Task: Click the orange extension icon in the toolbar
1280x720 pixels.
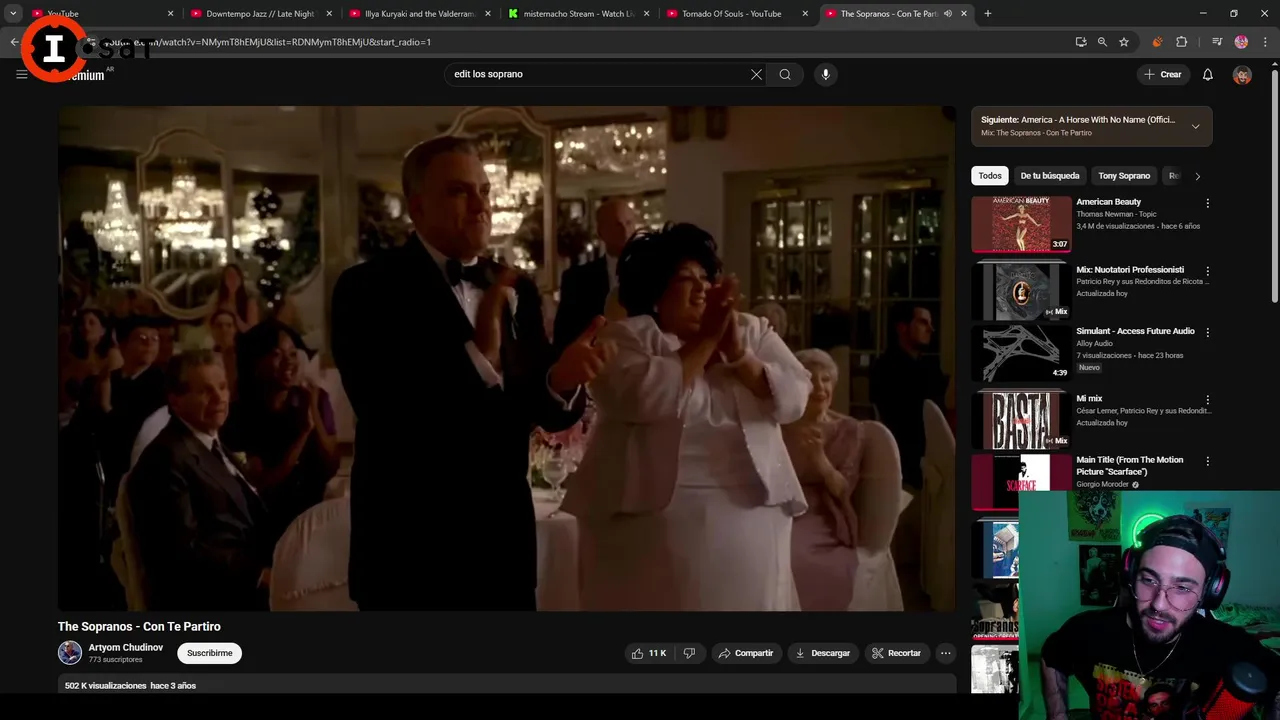Action: 1157,42
